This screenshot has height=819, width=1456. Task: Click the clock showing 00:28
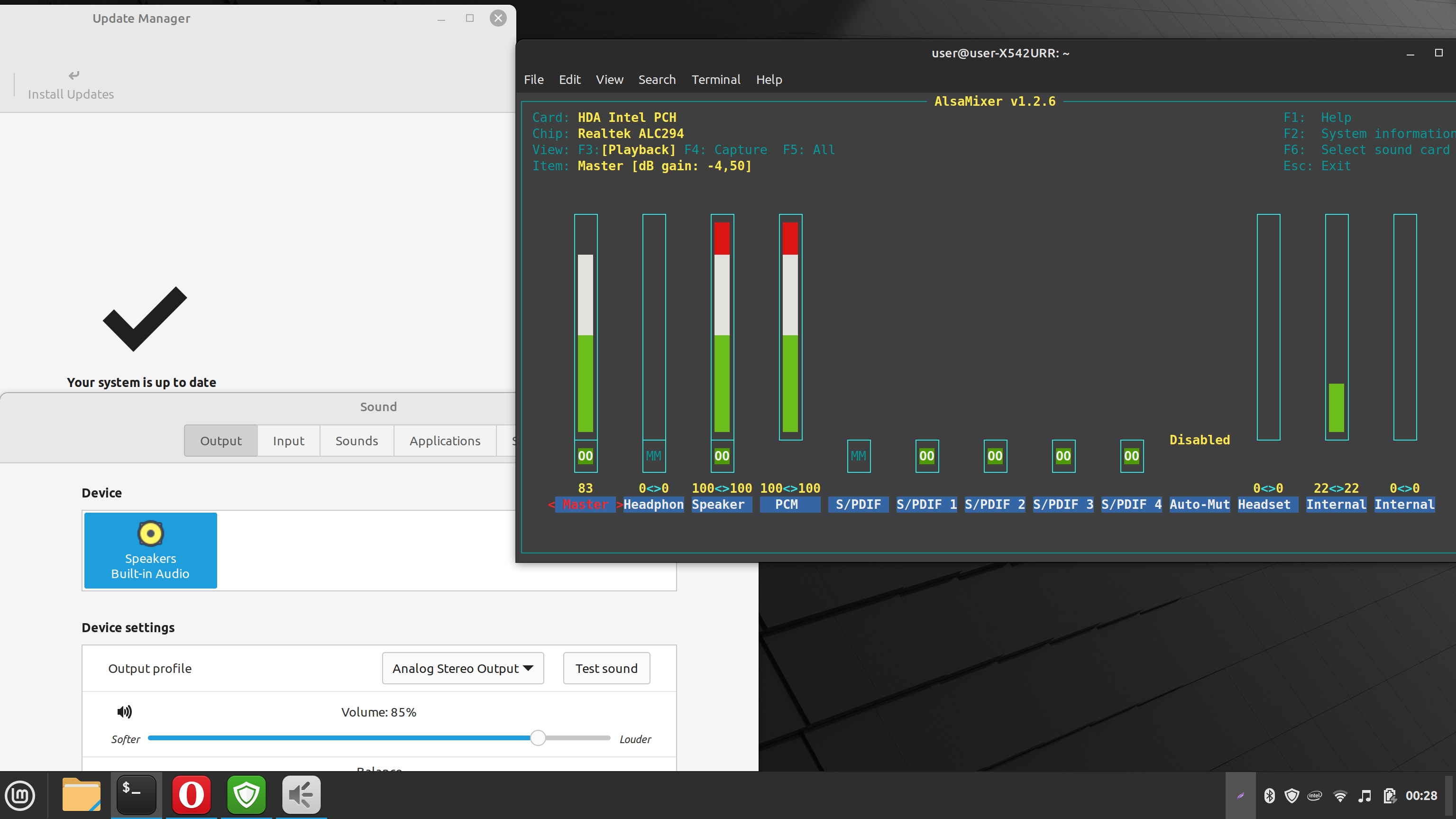click(x=1421, y=796)
